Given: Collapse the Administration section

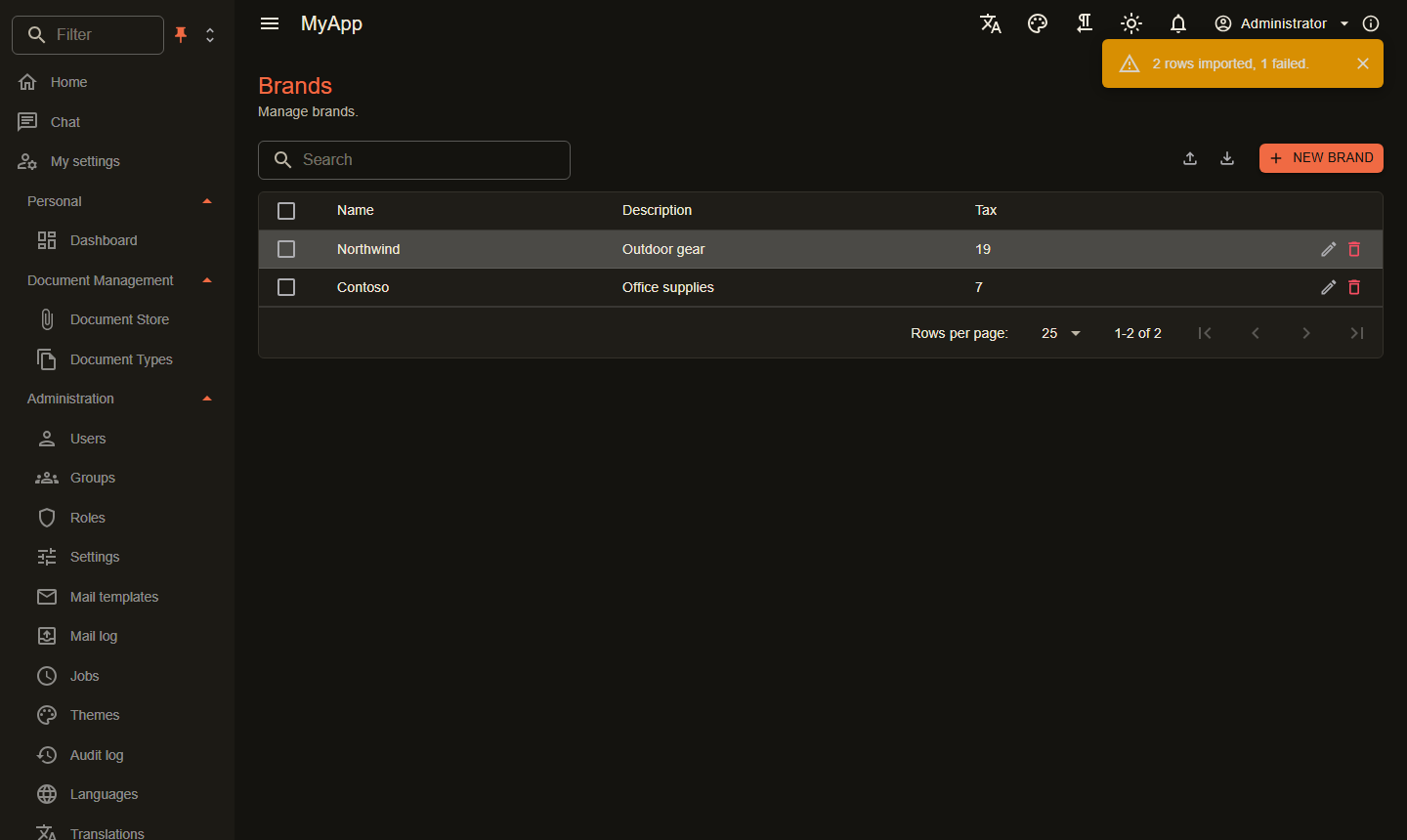Looking at the screenshot, I should tap(117, 399).
